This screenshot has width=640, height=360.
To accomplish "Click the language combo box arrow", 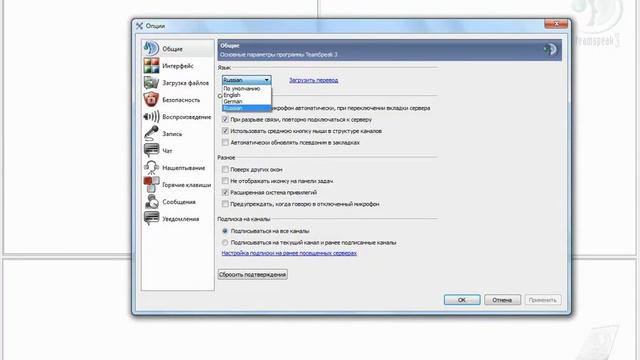I will (x=266, y=80).
